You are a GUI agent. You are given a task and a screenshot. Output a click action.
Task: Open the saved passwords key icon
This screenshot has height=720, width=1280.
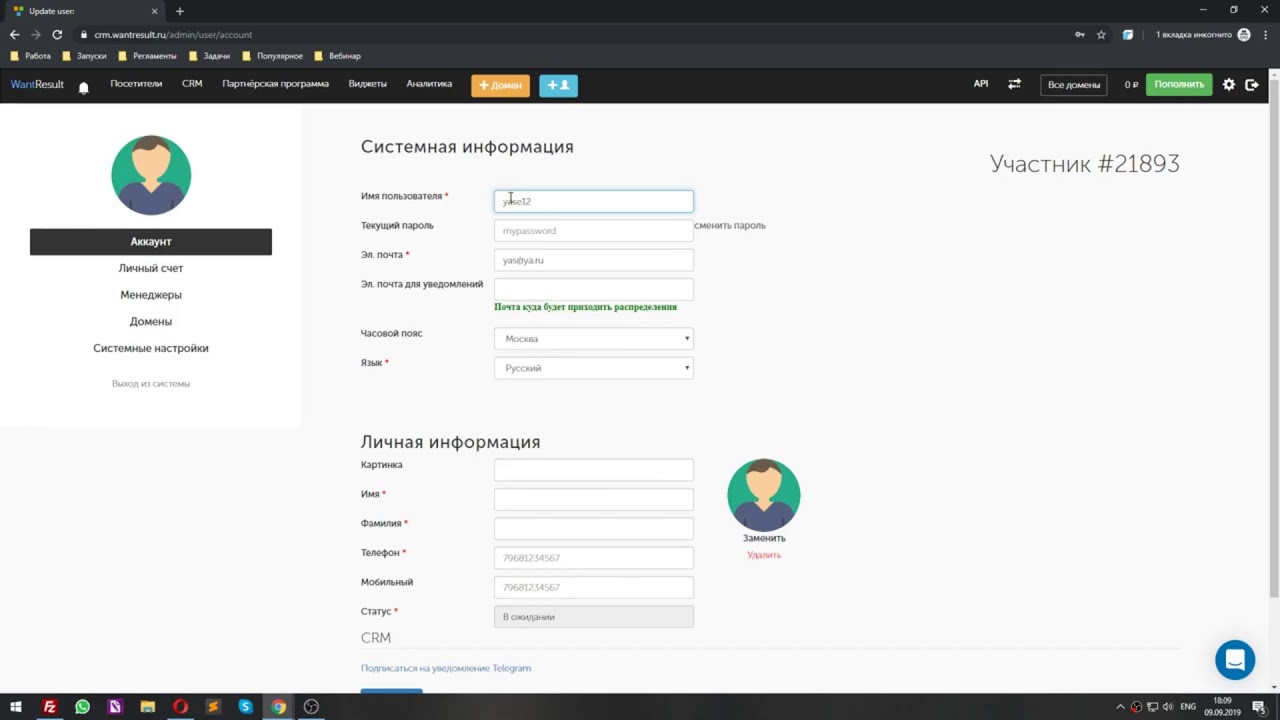point(1080,35)
